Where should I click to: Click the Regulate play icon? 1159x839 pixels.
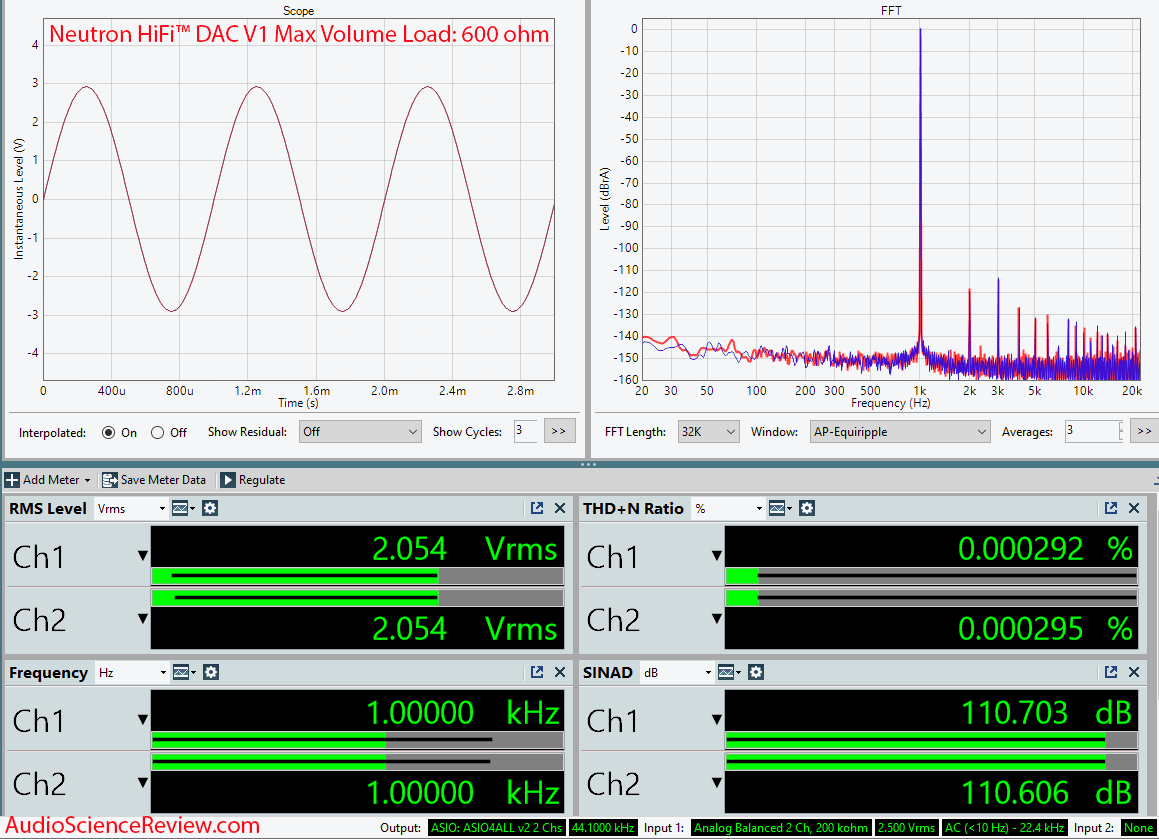(226, 480)
